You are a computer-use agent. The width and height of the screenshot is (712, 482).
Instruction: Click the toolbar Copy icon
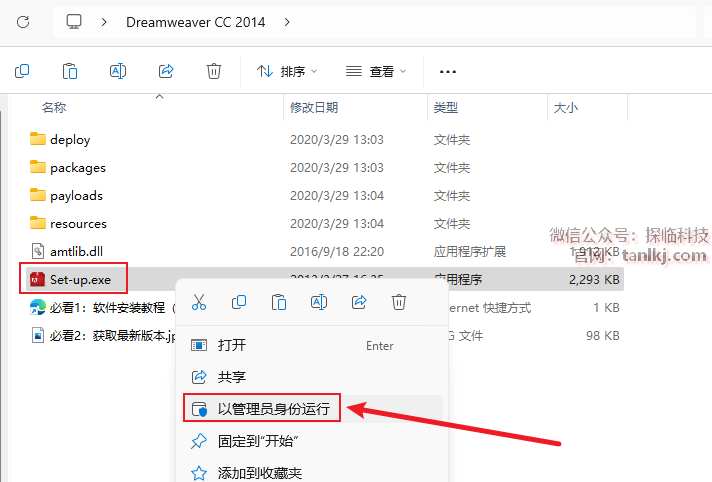tap(22, 71)
